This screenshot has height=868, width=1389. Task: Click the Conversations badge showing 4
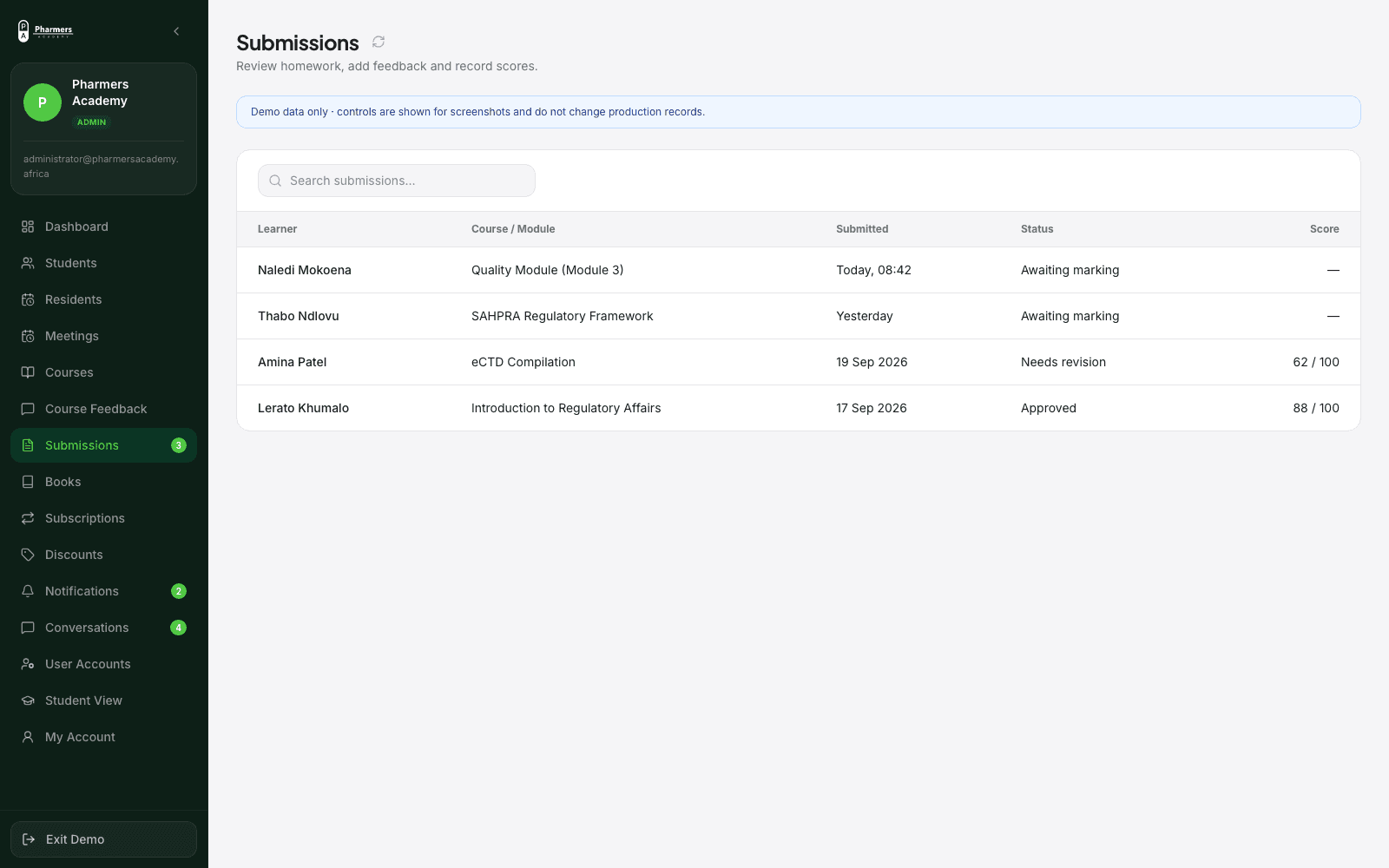[179, 628]
